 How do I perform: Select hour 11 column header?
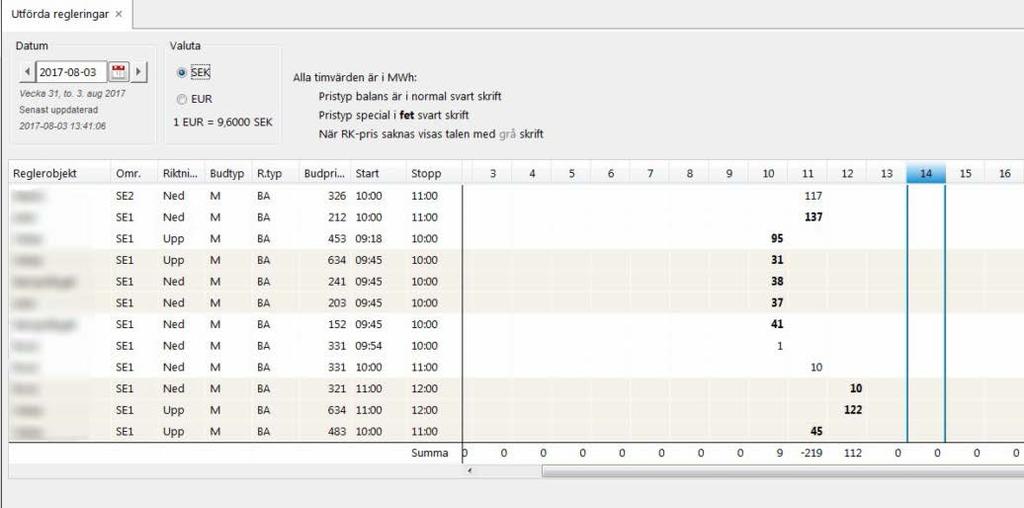(808, 174)
